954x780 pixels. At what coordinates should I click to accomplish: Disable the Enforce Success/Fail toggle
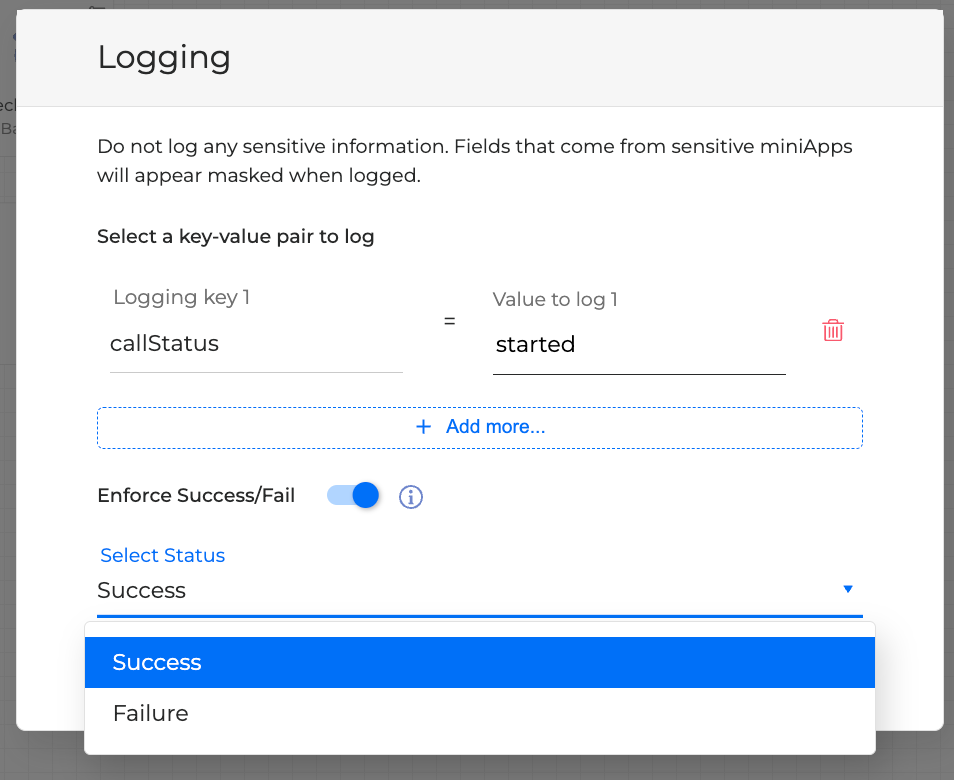tap(354, 495)
